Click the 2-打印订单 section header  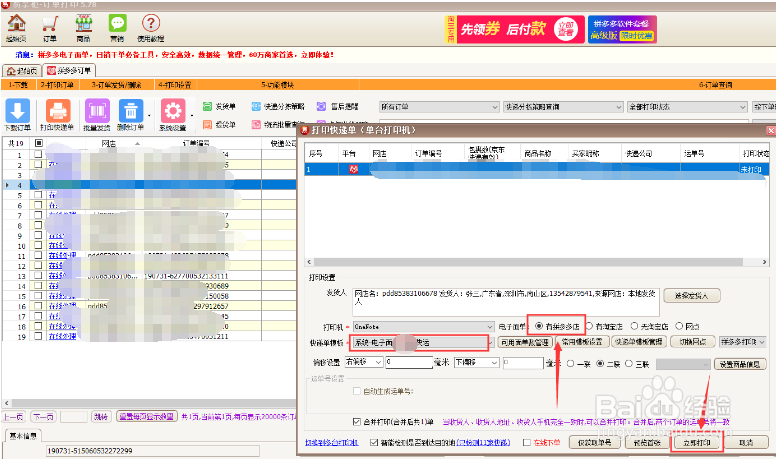click(x=57, y=85)
